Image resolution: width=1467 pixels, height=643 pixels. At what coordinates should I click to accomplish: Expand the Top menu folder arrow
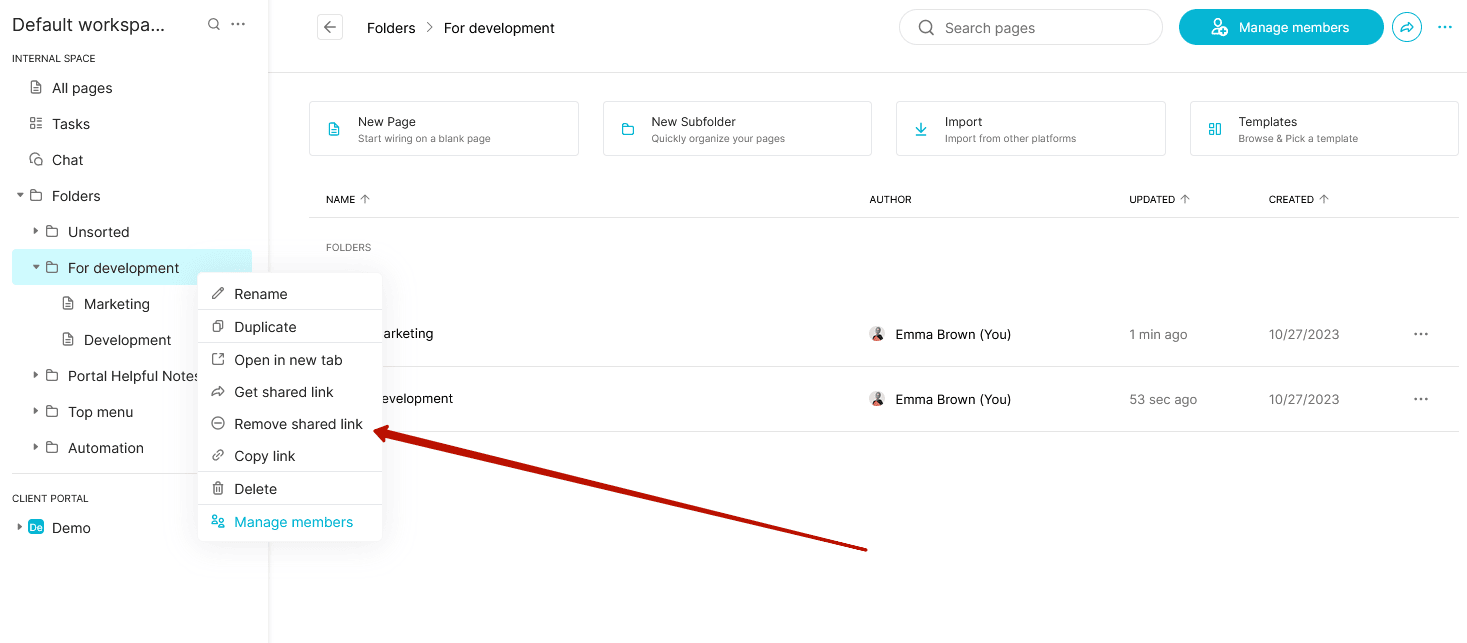coord(36,411)
